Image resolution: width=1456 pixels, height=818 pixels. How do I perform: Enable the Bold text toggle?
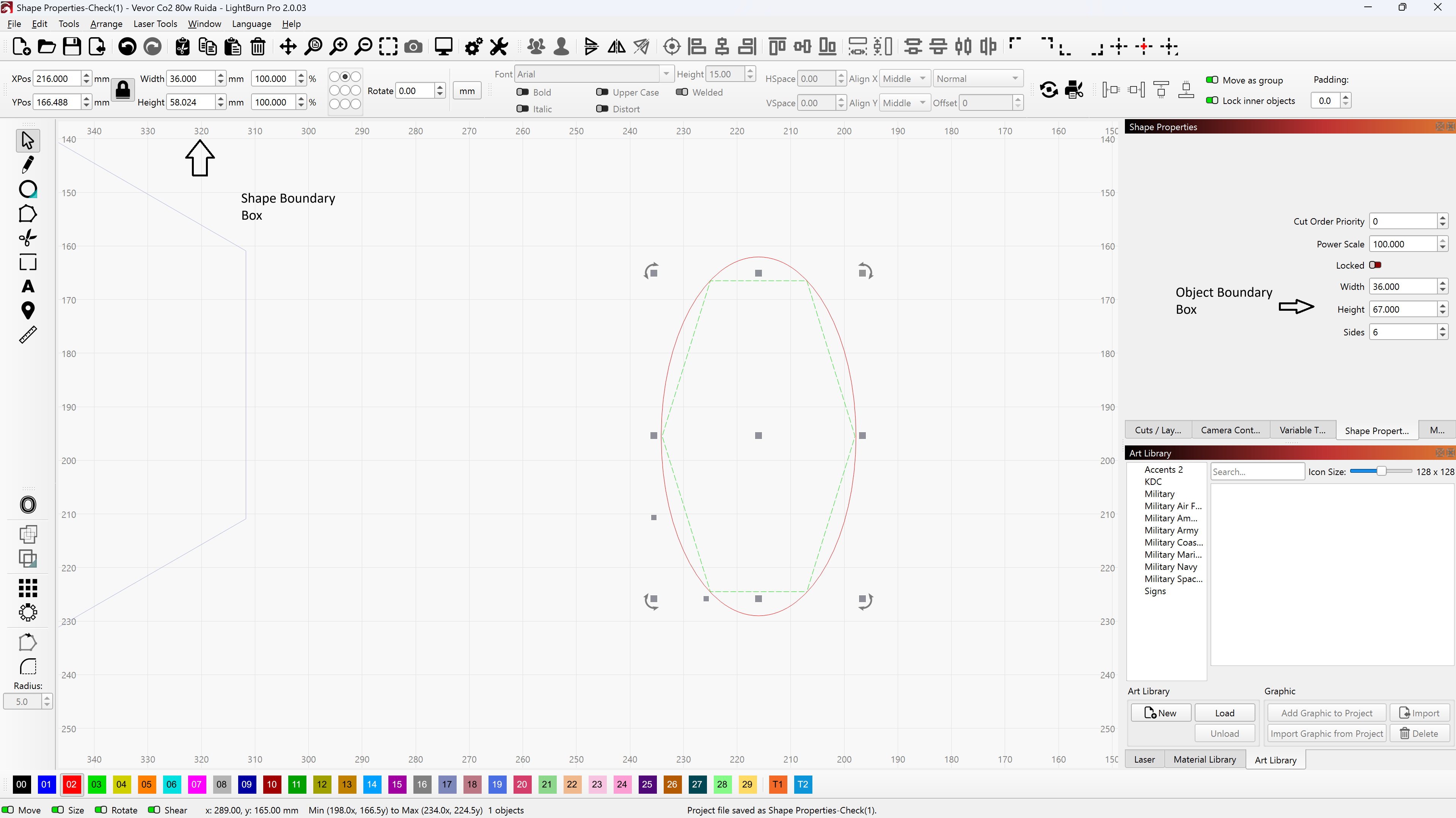point(522,92)
